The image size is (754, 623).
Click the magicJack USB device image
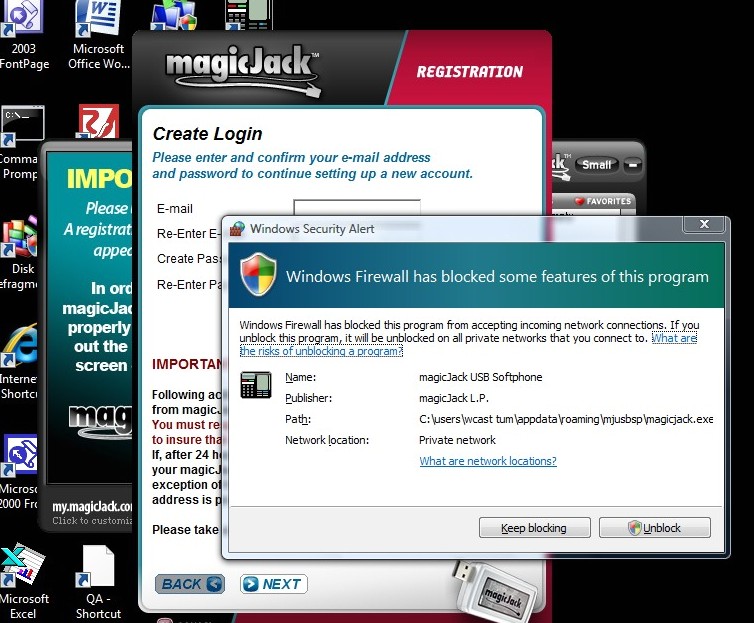(494, 591)
